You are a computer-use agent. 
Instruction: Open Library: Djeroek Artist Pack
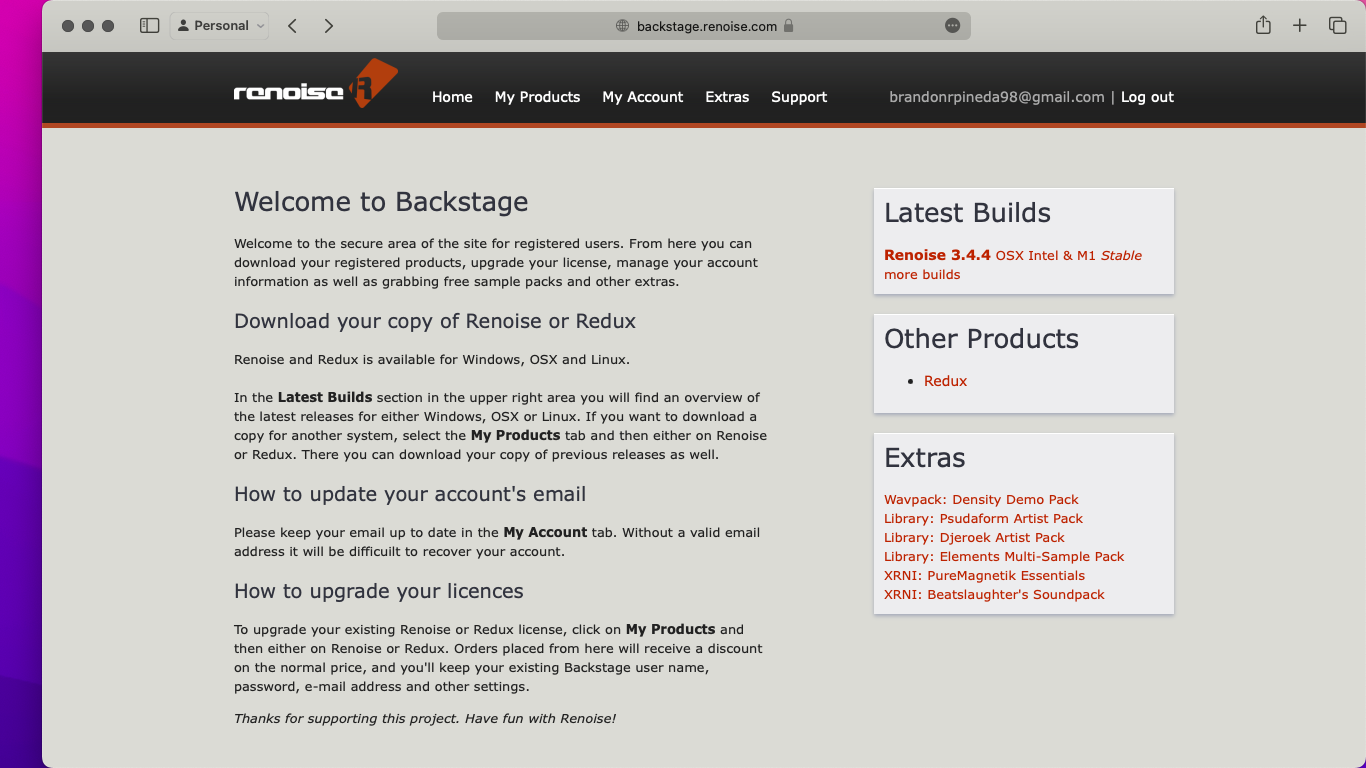point(974,537)
